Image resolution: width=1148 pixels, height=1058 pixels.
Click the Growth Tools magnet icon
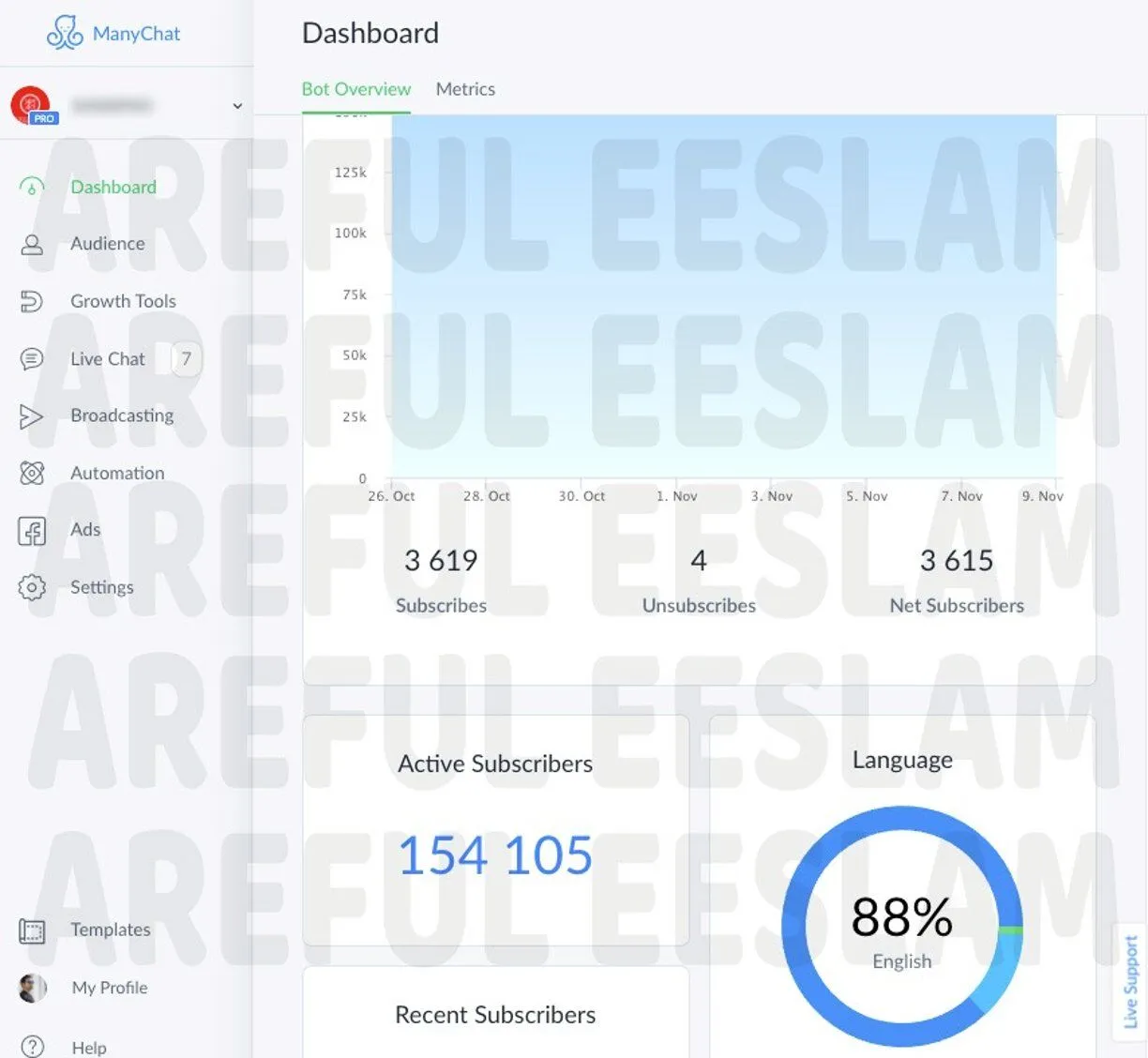[31, 301]
